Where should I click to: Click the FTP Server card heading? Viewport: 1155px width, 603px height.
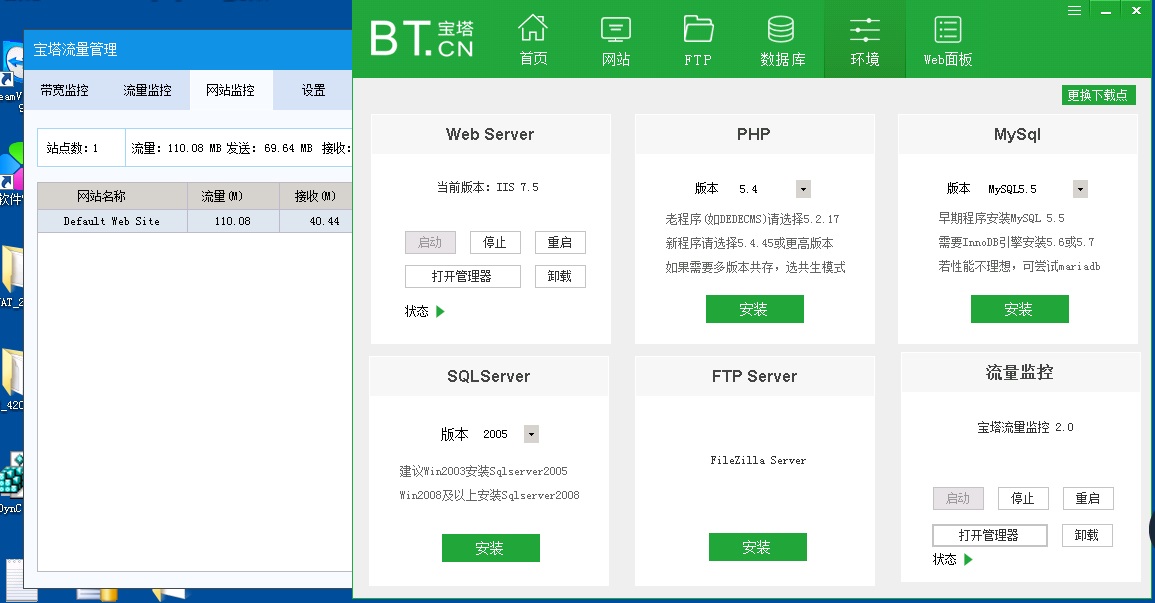pos(754,376)
